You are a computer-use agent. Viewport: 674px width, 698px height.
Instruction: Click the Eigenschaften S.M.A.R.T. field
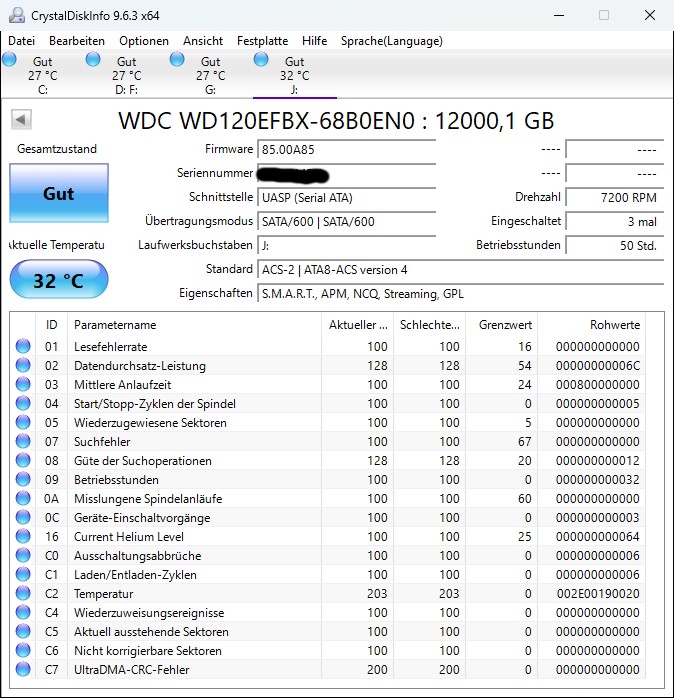(x=460, y=294)
